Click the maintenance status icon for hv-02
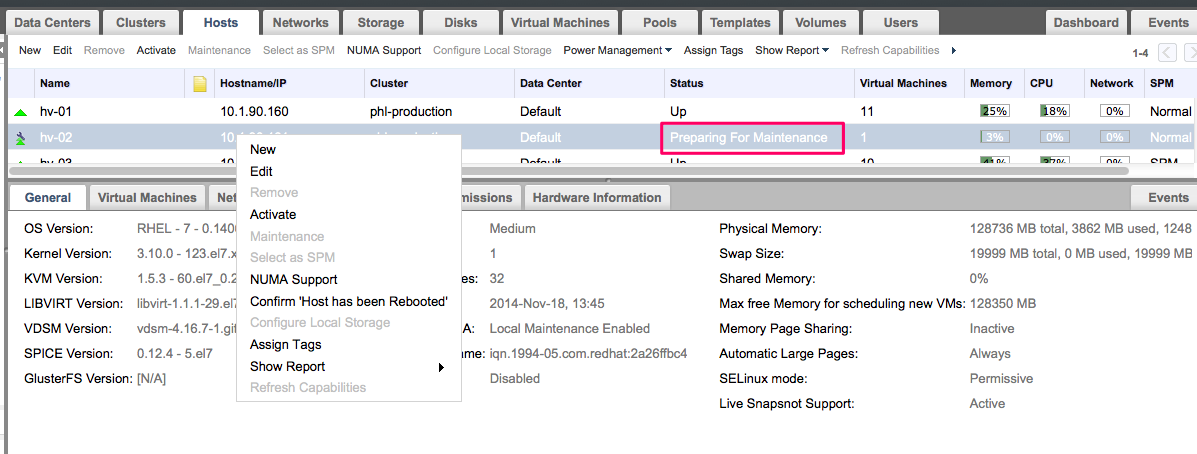This screenshot has height=454, width=1197. point(20,138)
